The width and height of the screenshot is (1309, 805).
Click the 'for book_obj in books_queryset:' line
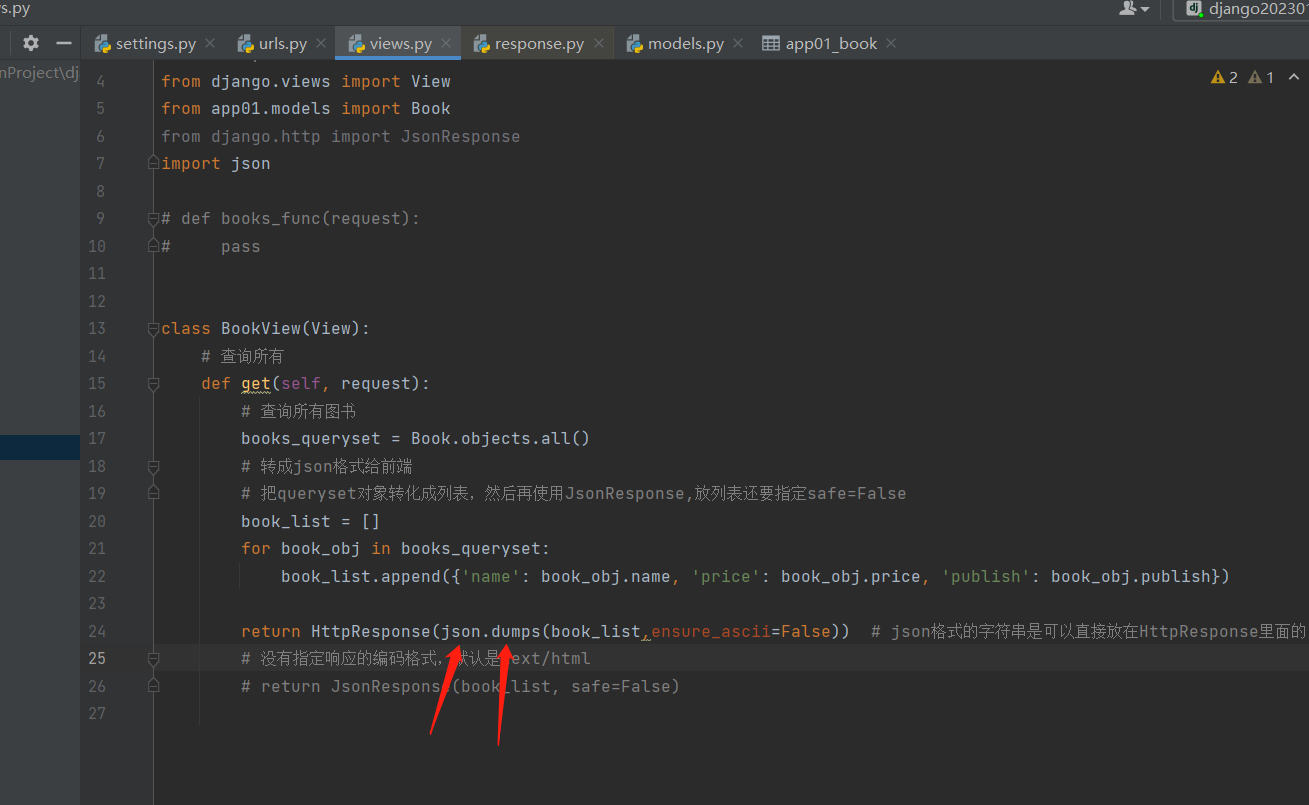pos(396,548)
